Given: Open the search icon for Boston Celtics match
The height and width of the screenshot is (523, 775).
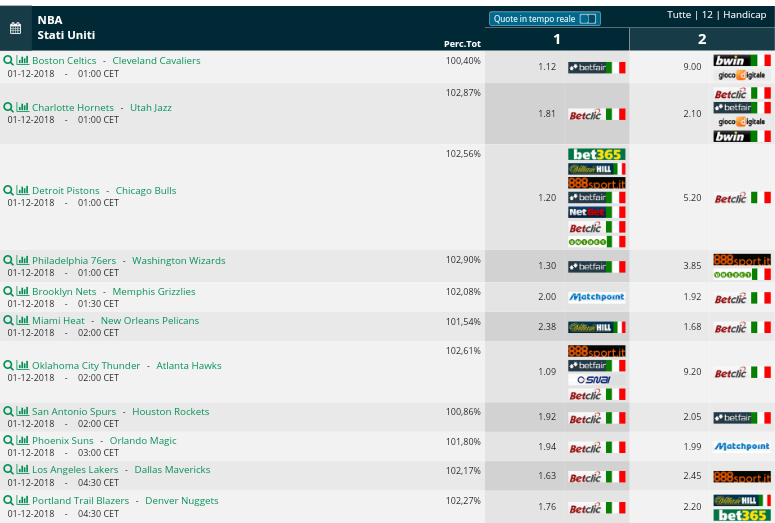Looking at the screenshot, I should (8, 60).
